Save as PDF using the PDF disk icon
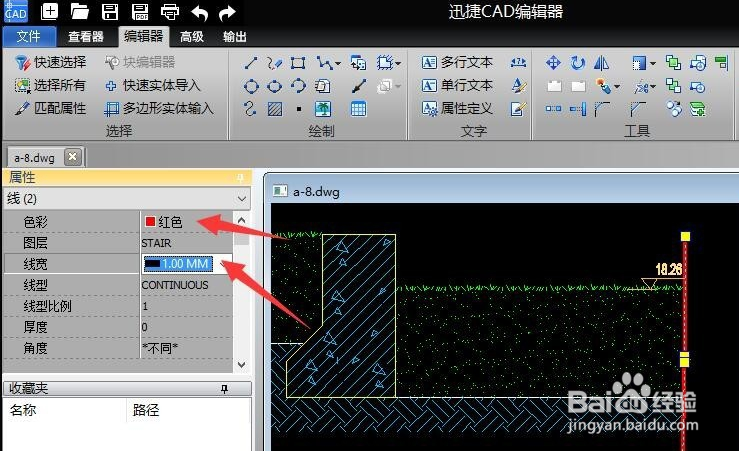This screenshot has width=739, height=451. (140, 11)
